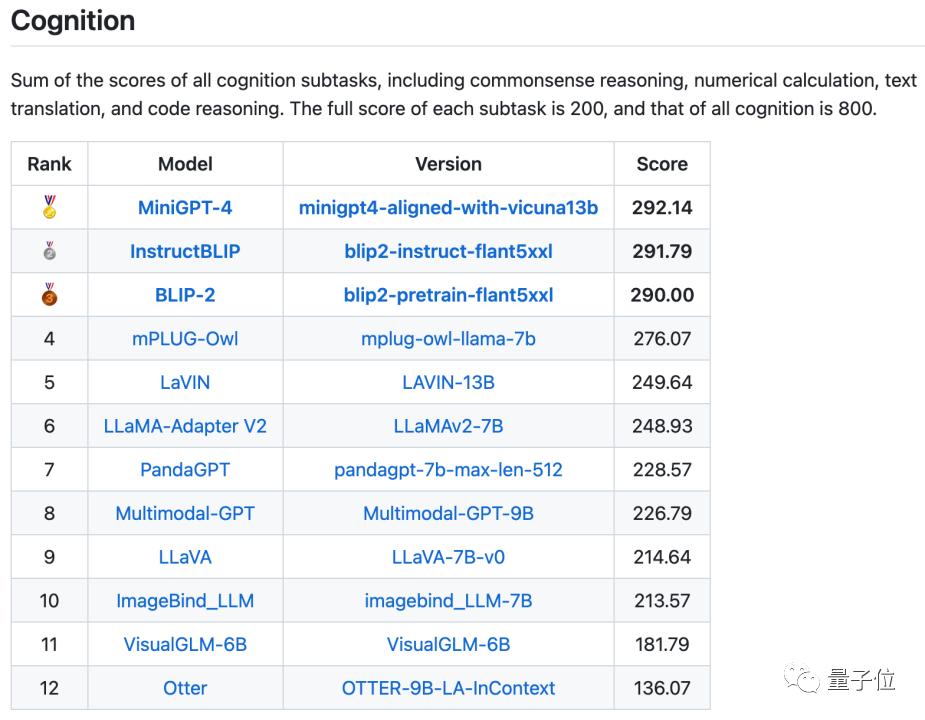Open the MiniGPT-4 model link
925x720 pixels.
click(185, 208)
